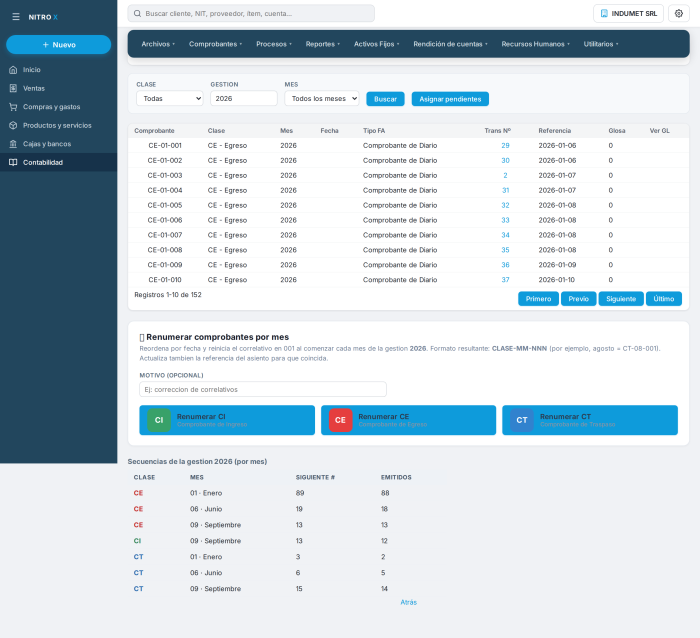Screen dimensions: 700x638
Task: Go to Siguiente page of records
Action: coord(621,299)
